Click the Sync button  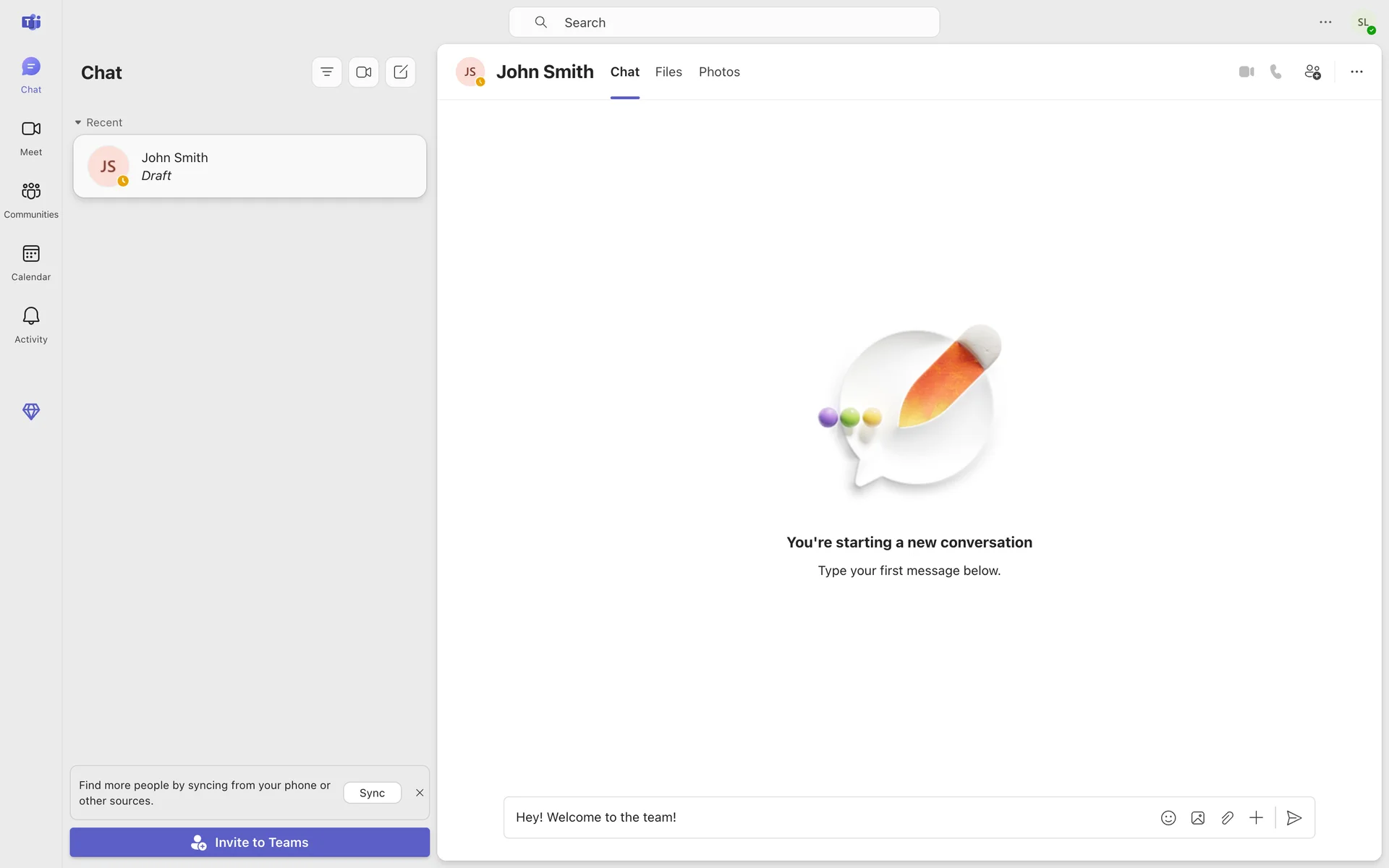click(x=372, y=793)
